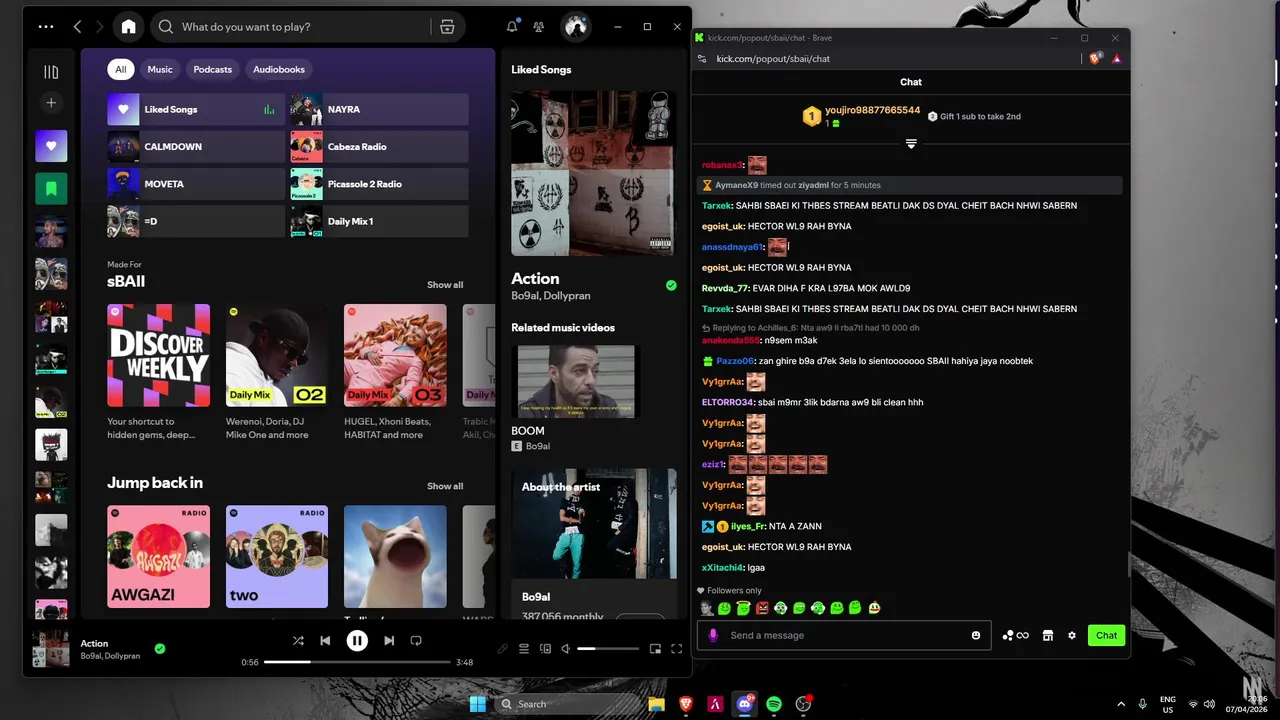This screenshot has width=1280, height=720.
Task: Skip to next track
Action: [389, 640]
